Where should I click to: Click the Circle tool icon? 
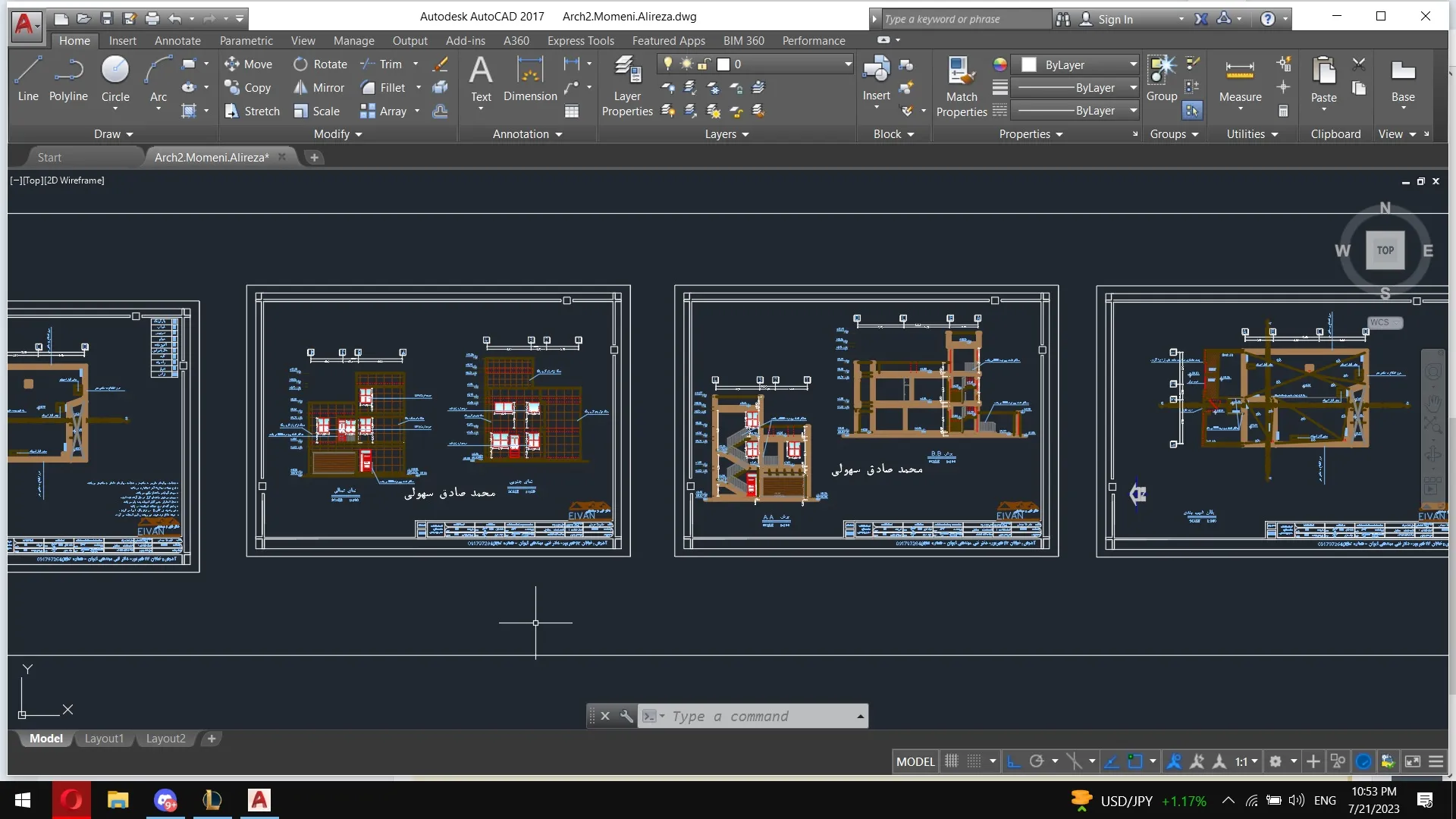115,70
